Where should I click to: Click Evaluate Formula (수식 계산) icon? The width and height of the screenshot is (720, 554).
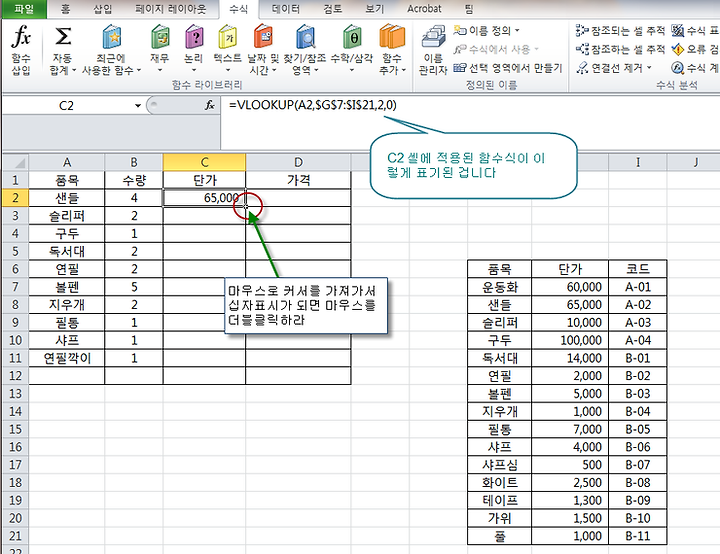pyautogui.click(x=677, y=68)
